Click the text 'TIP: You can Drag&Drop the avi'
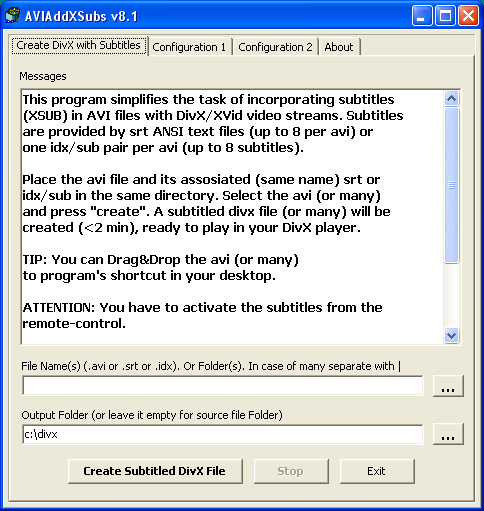This screenshot has height=511, width=484. pyautogui.click(x=126, y=259)
